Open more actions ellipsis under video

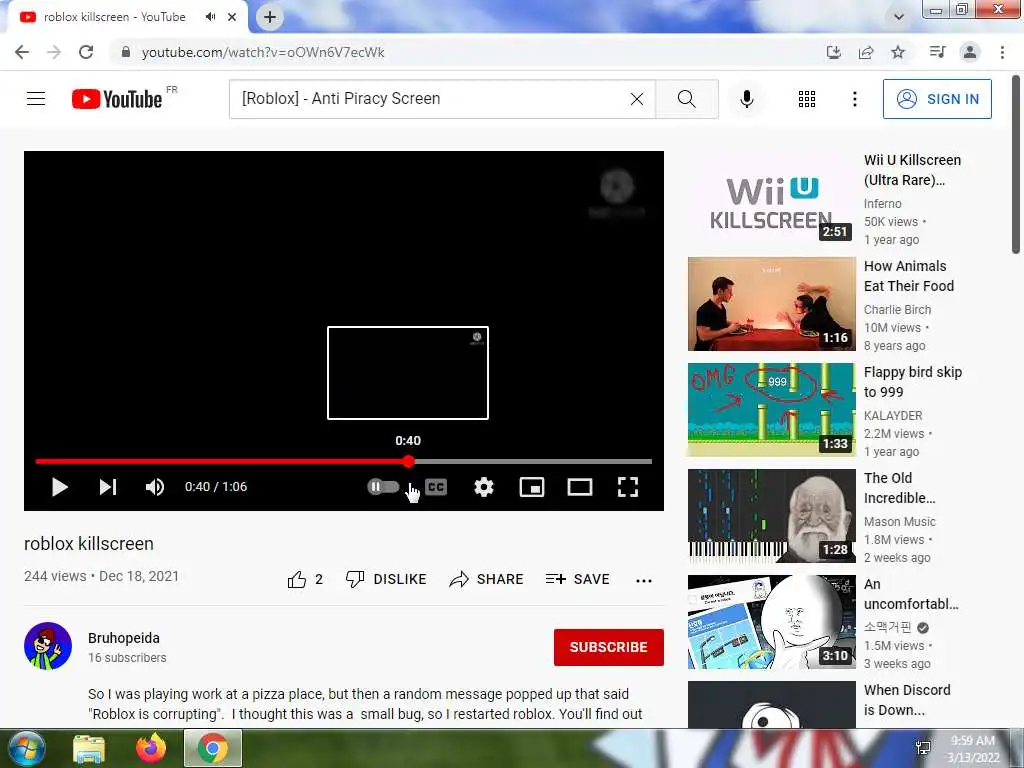click(x=644, y=581)
